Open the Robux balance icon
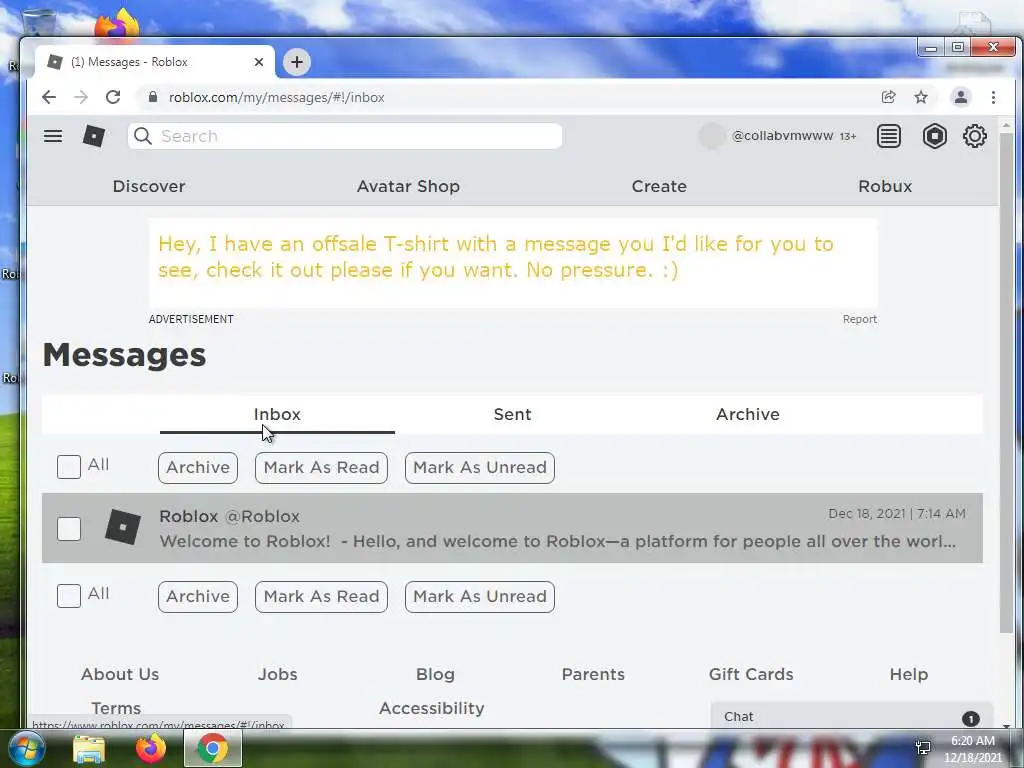 [x=935, y=136]
